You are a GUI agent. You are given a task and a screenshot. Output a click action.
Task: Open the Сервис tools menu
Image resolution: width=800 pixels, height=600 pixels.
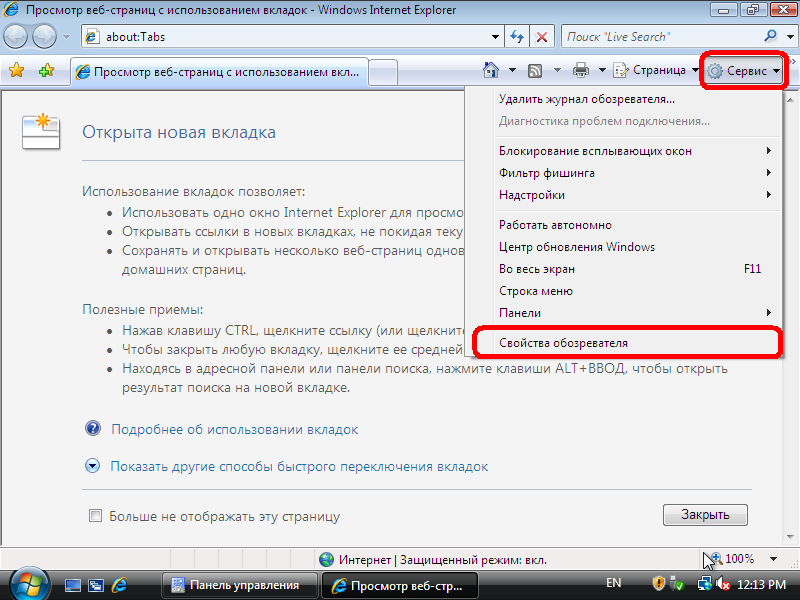pyautogui.click(x=745, y=70)
